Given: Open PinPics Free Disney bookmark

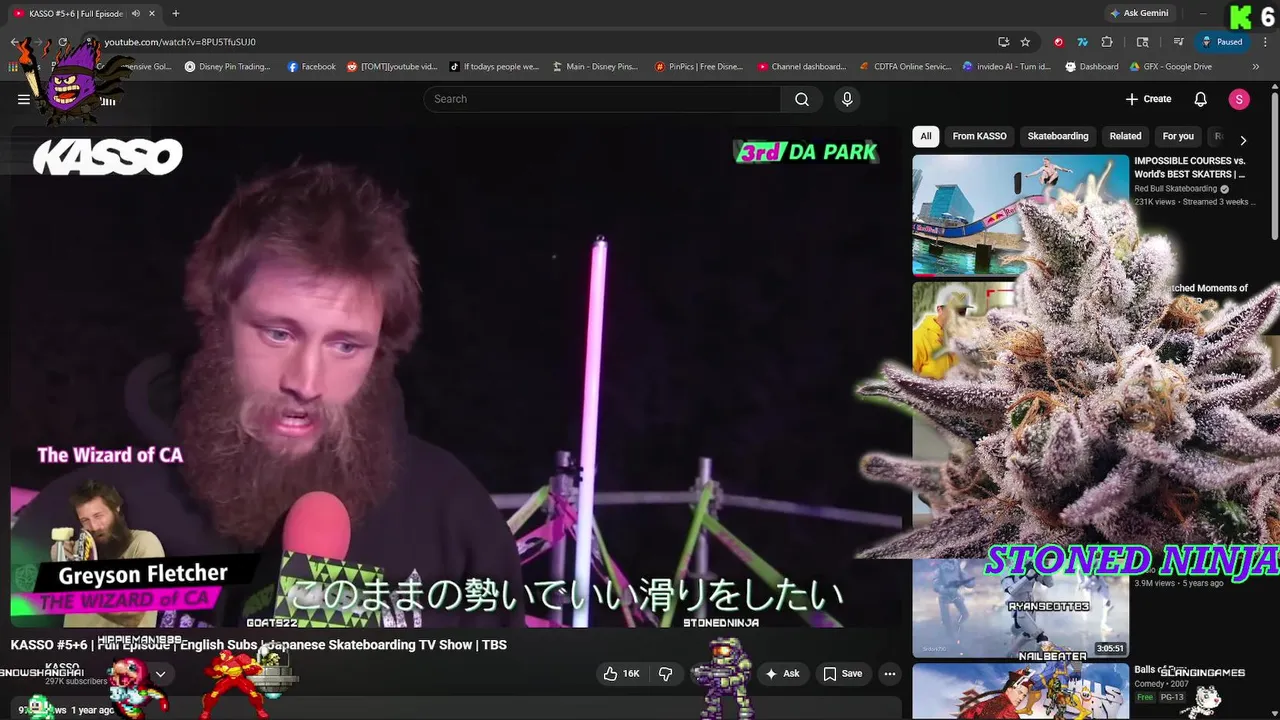Looking at the screenshot, I should coord(699,67).
